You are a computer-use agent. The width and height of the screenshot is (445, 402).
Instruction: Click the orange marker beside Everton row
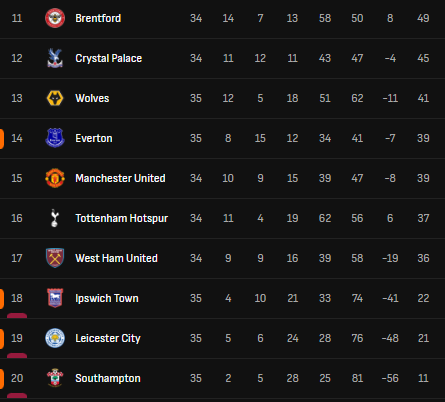(x=2, y=138)
